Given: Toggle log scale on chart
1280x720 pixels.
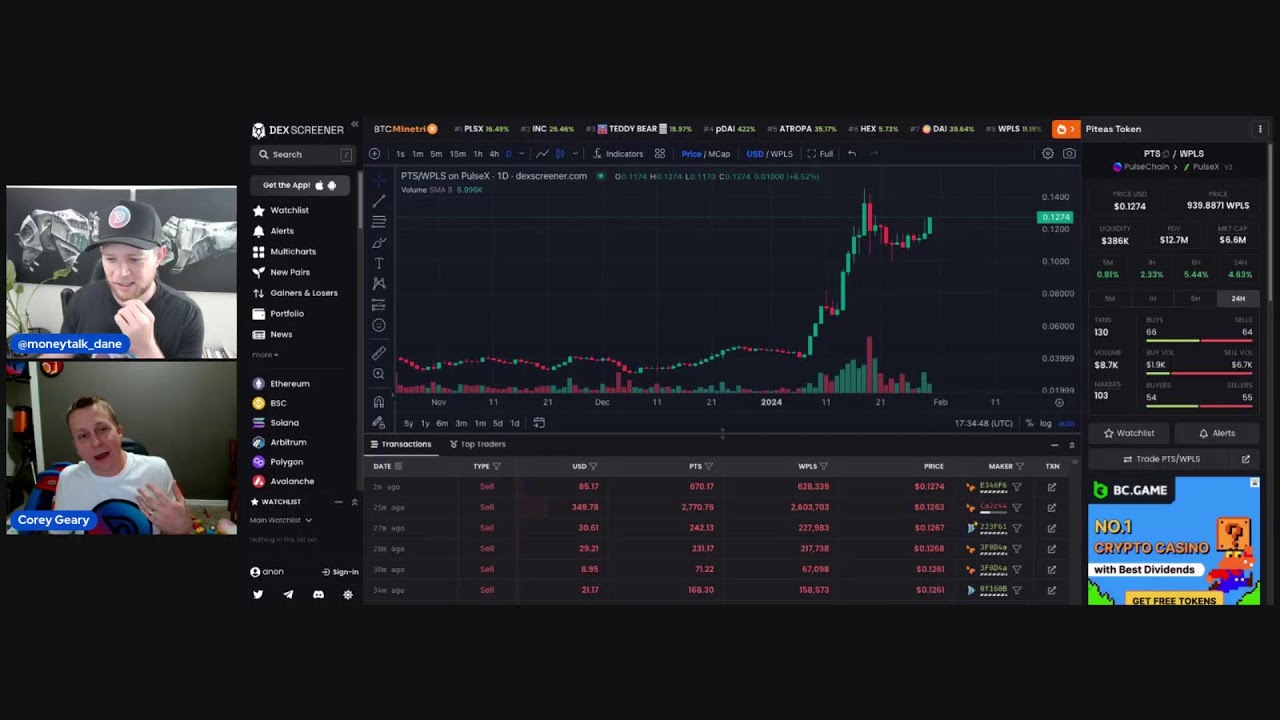Looking at the screenshot, I should click(x=1046, y=423).
